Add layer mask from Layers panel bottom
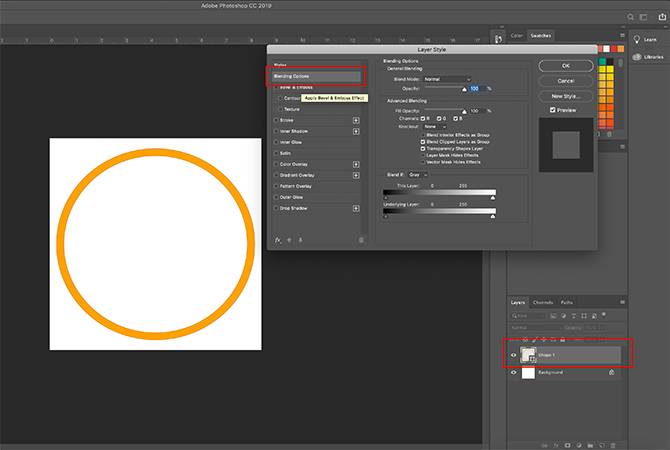Viewport: 670px width, 450px height. tap(567, 445)
